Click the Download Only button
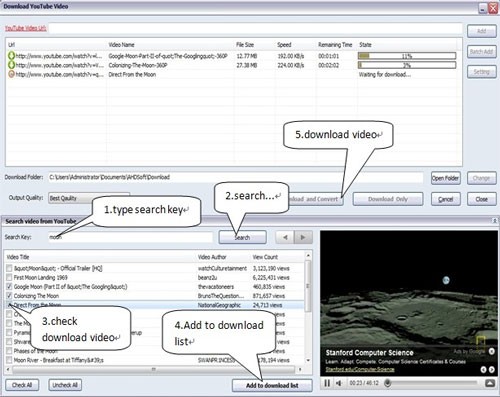The image size is (500, 397). (x=388, y=199)
